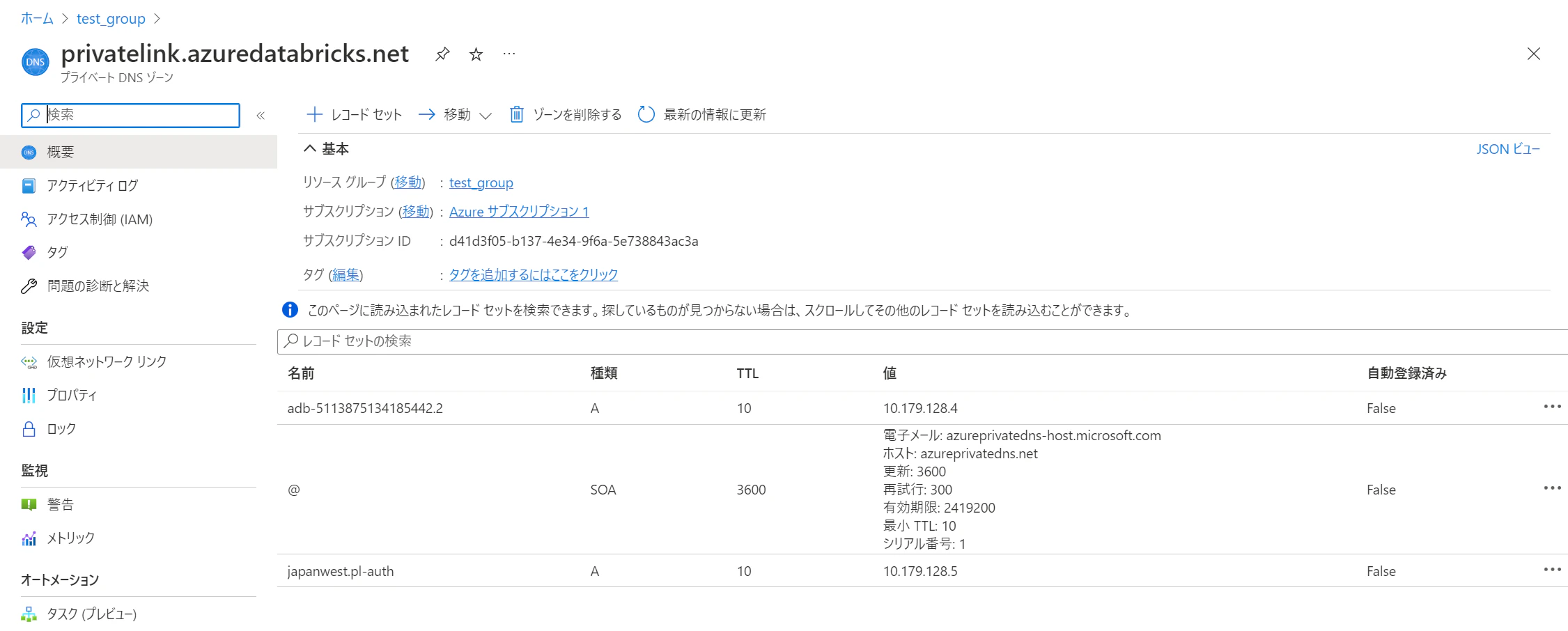Viewport: 1568px width, 631px height.
Task: Sort by 名前 column header
Action: [x=301, y=373]
